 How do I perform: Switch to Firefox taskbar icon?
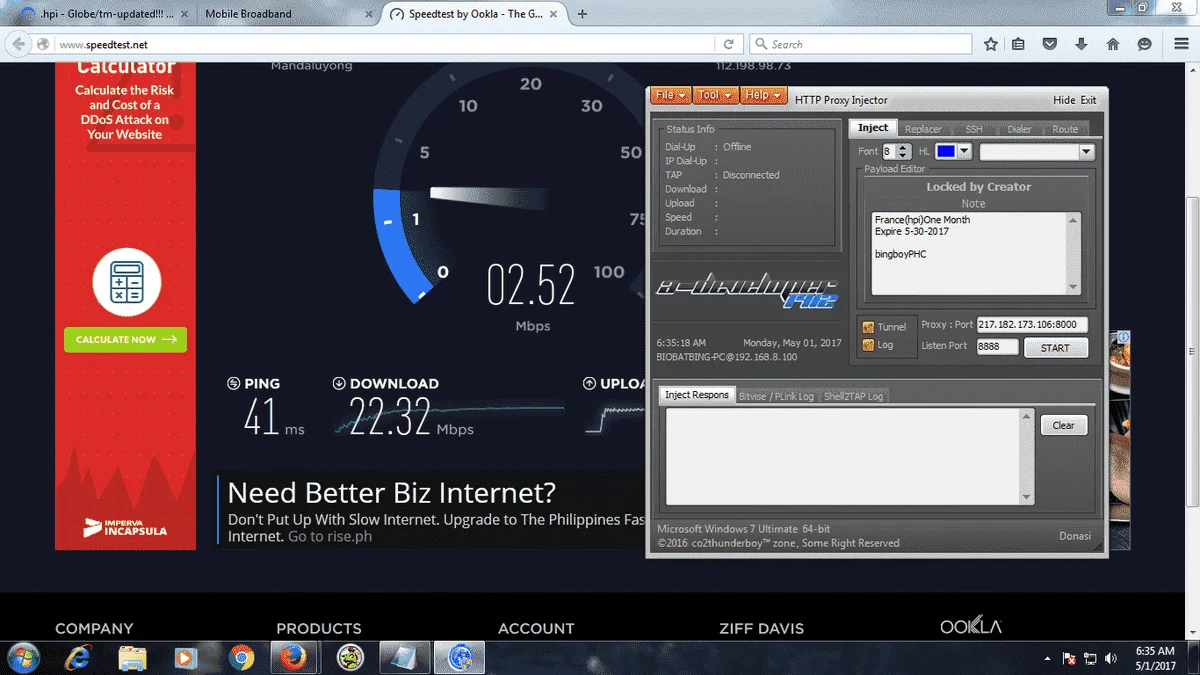point(292,658)
